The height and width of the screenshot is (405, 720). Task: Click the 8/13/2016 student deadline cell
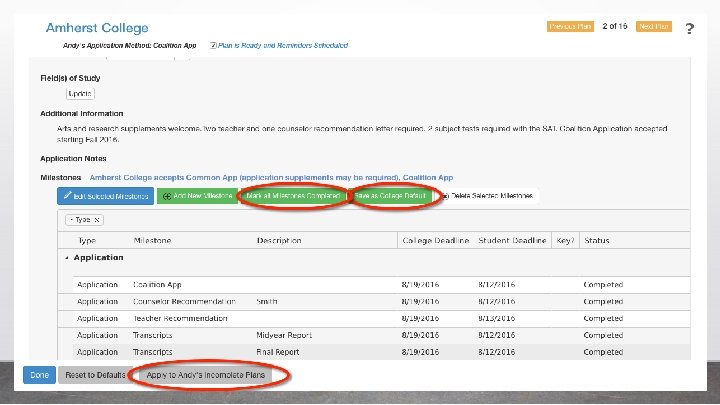[x=496, y=318]
